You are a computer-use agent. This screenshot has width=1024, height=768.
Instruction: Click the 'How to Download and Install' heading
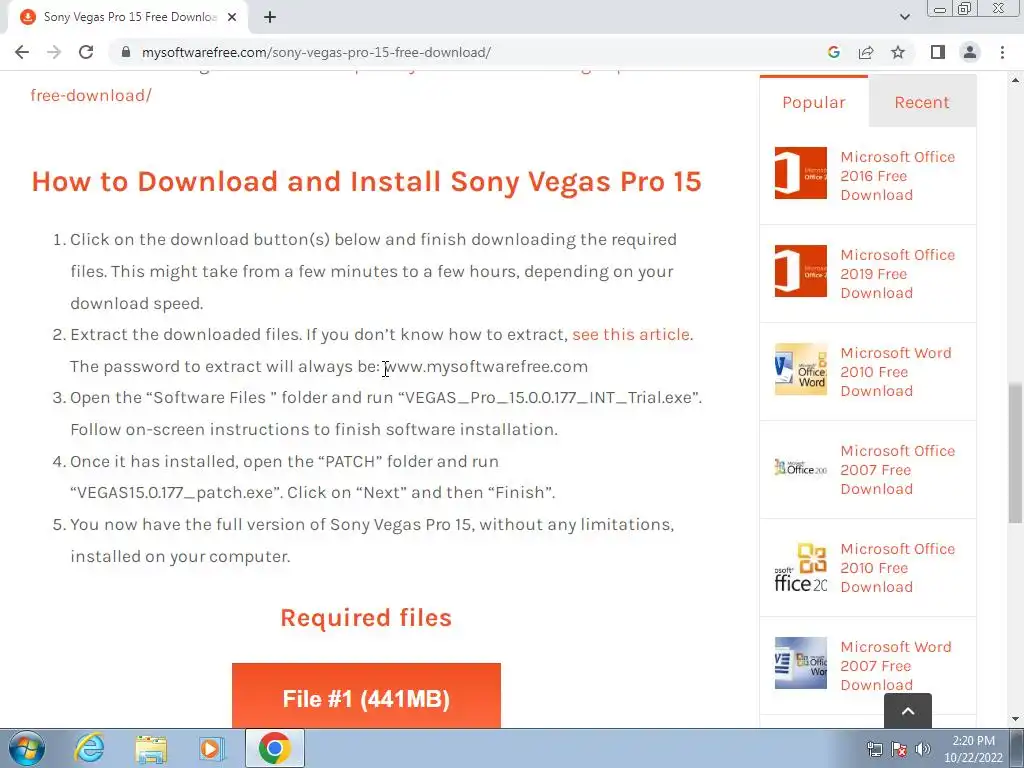[366, 182]
